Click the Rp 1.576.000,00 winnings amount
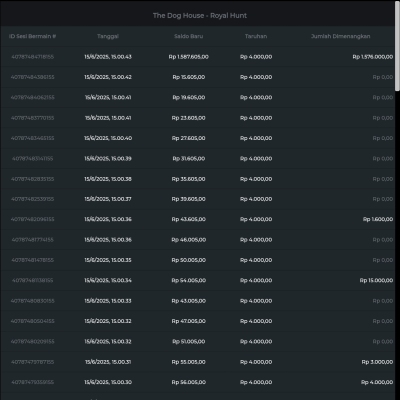 click(x=373, y=57)
